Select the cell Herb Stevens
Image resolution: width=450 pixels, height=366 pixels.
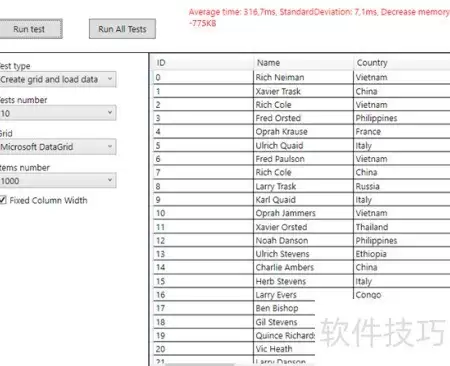pos(303,281)
